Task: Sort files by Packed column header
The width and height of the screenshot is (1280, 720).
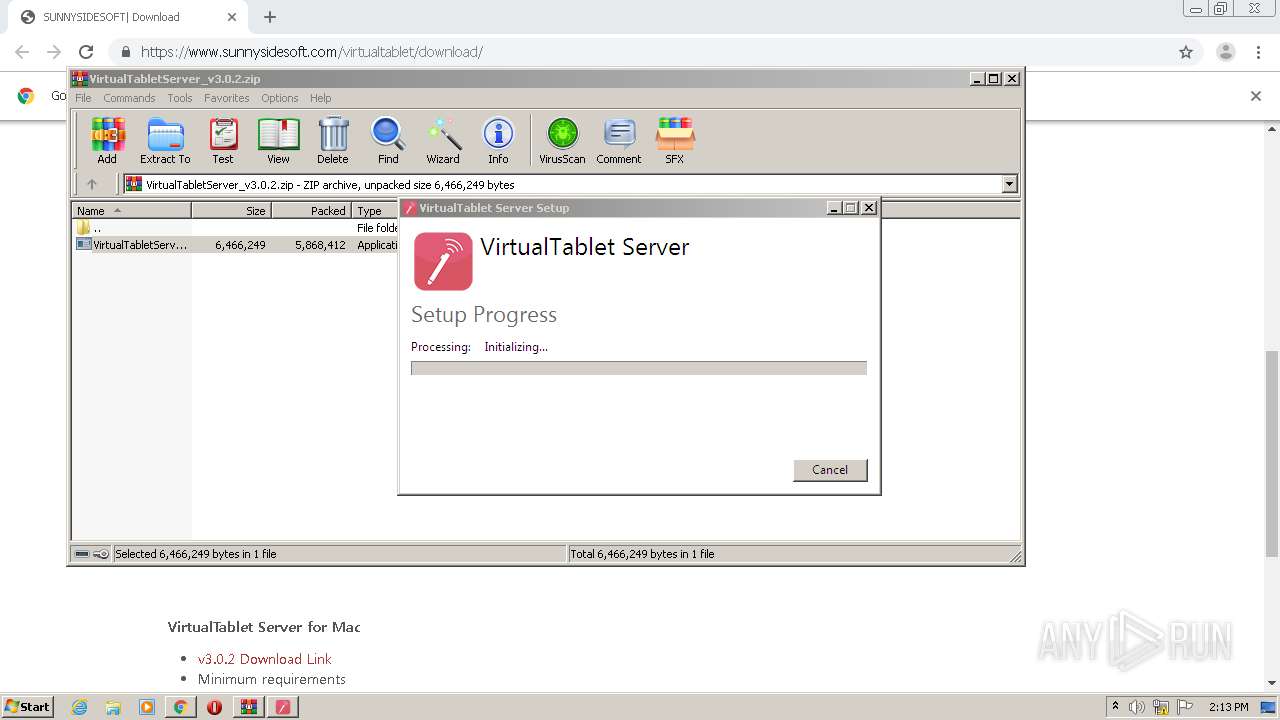Action: tap(311, 211)
